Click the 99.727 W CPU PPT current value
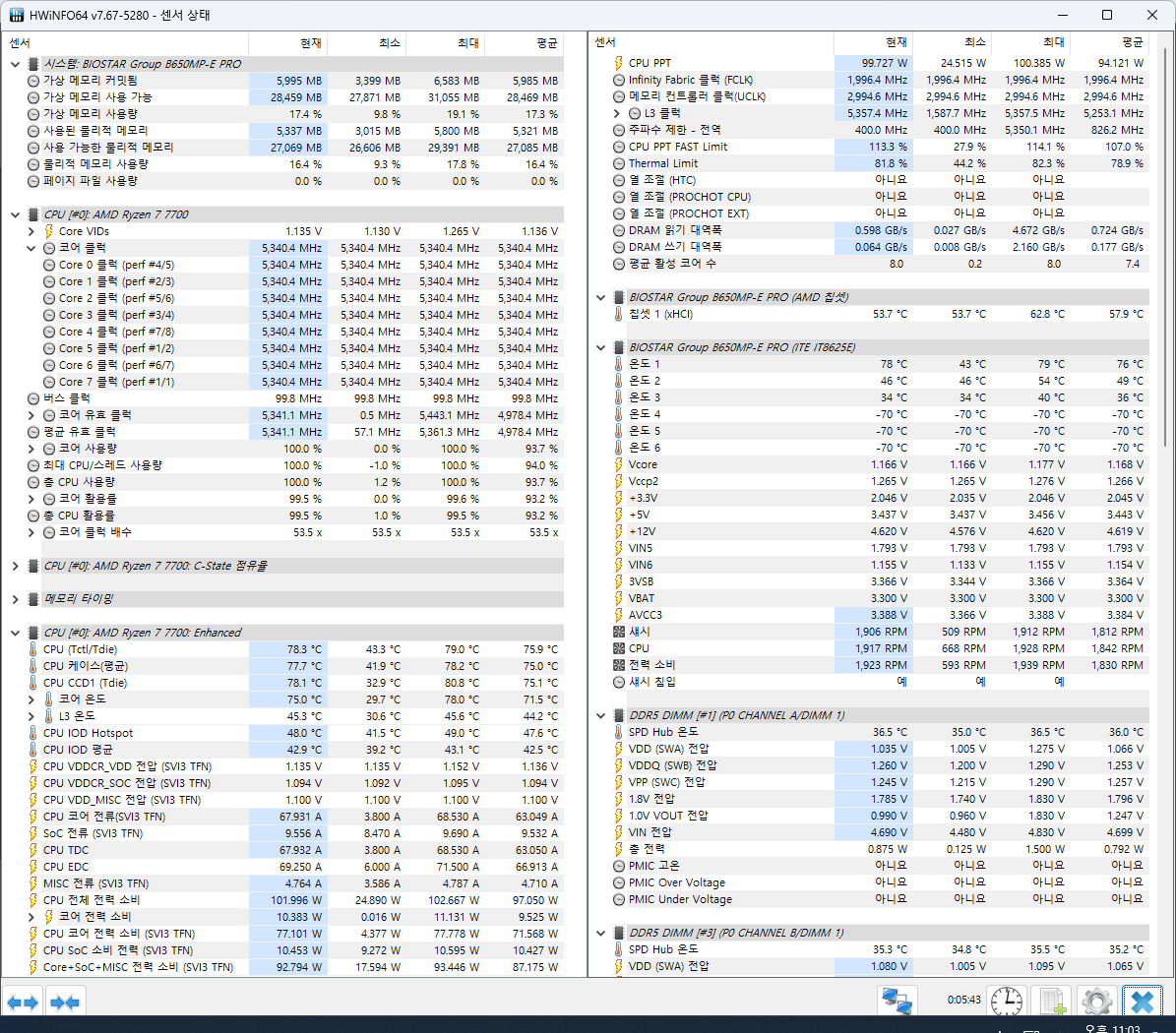The height and width of the screenshot is (1033, 1176). click(x=885, y=63)
